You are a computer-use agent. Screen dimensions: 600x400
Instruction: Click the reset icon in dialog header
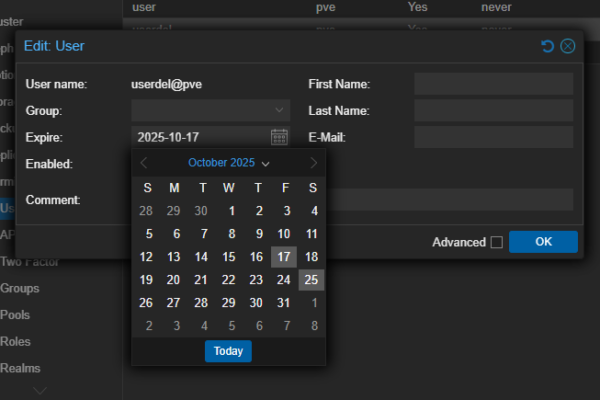547,46
